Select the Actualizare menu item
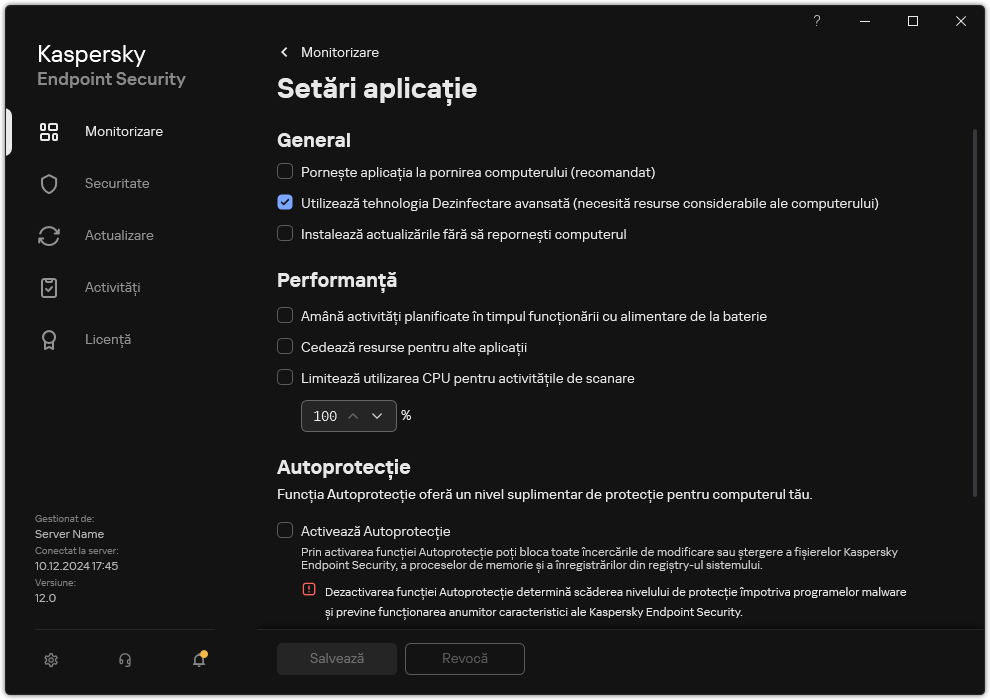Image resolution: width=990 pixels, height=700 pixels. pyautogui.click(x=119, y=236)
